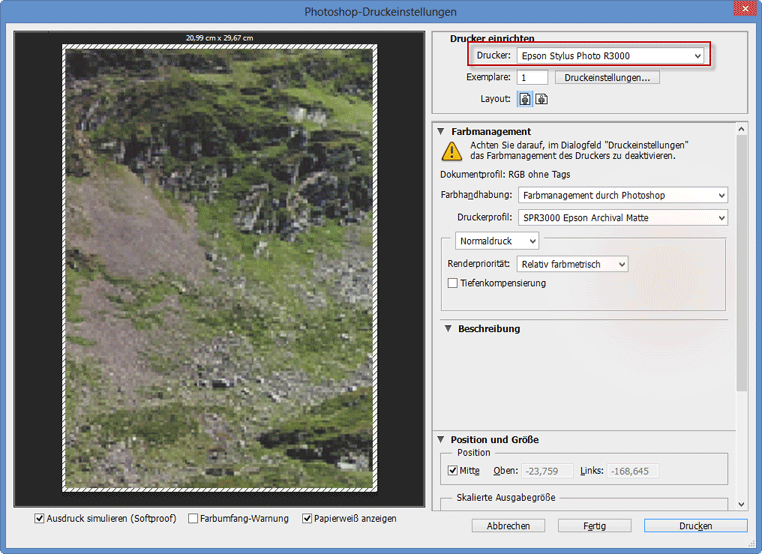Click the Abbrechen button

508,526
